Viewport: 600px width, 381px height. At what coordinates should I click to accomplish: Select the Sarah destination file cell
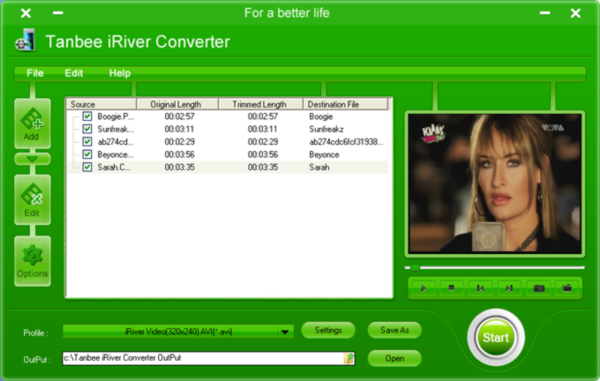pos(319,167)
